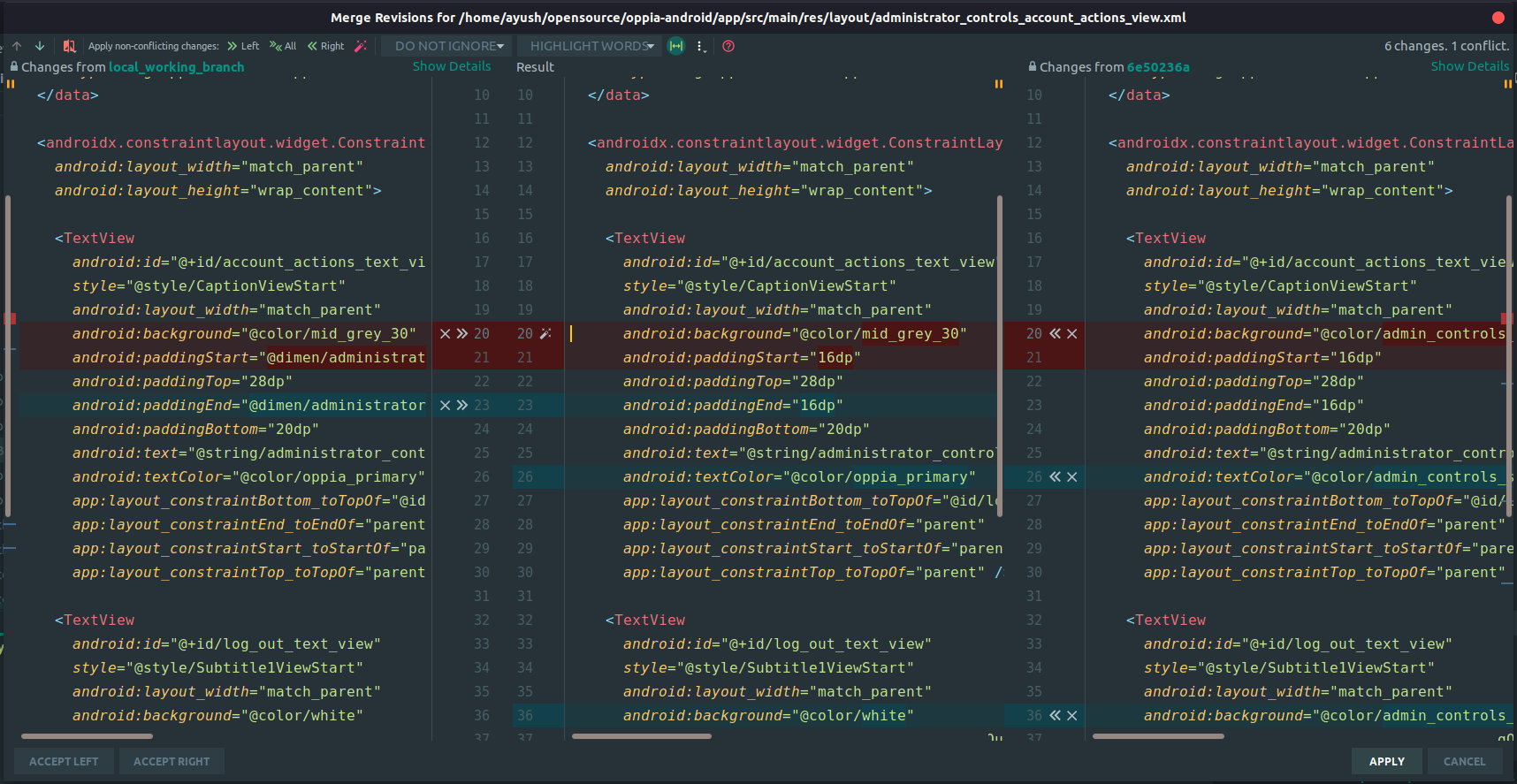Image resolution: width=1517 pixels, height=784 pixels.
Task: Click the ACCEPT RIGHT button
Action: click(172, 761)
